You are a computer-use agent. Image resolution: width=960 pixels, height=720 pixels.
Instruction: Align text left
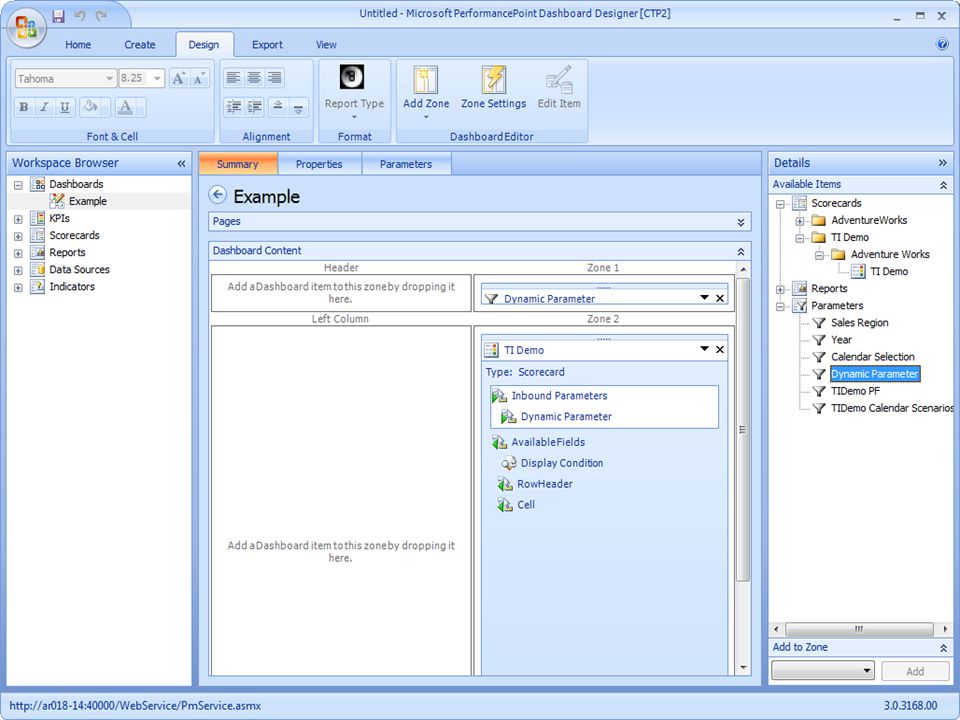233,78
